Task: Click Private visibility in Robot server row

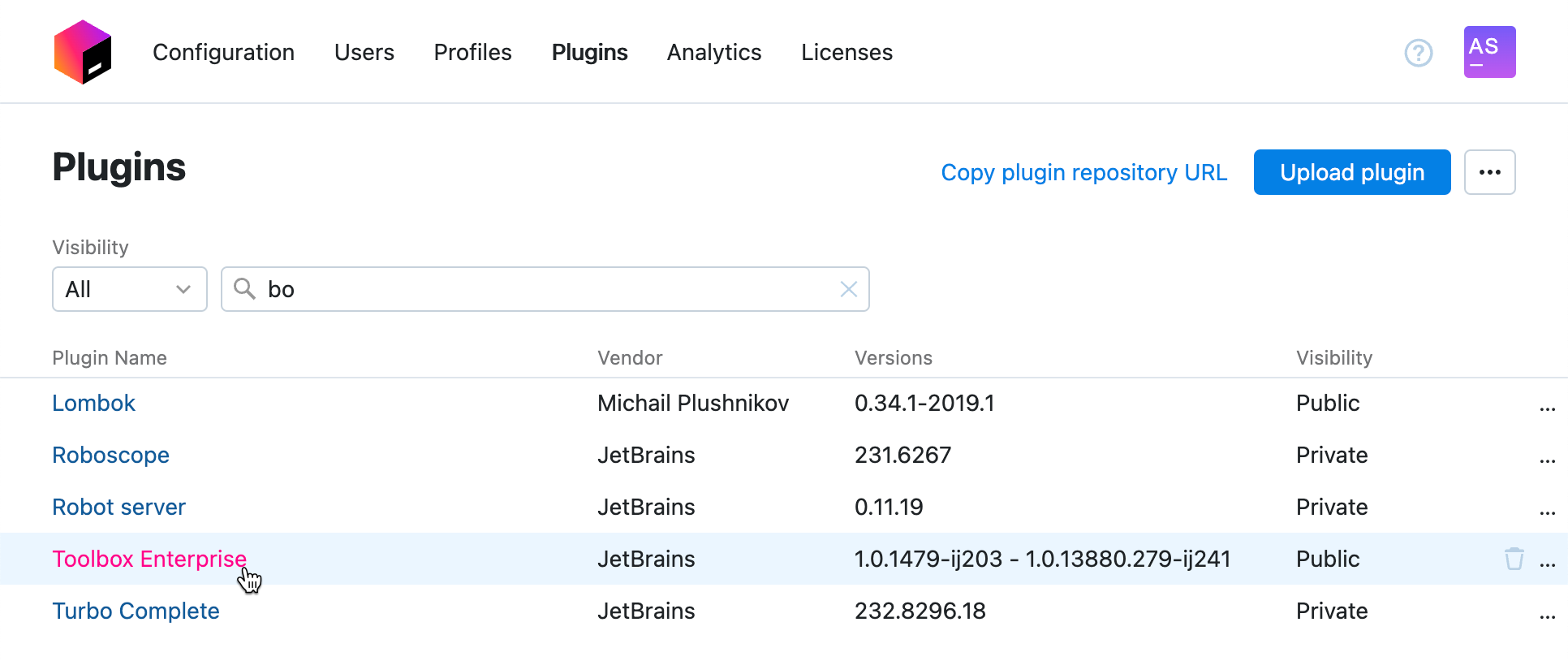Action: click(1332, 507)
